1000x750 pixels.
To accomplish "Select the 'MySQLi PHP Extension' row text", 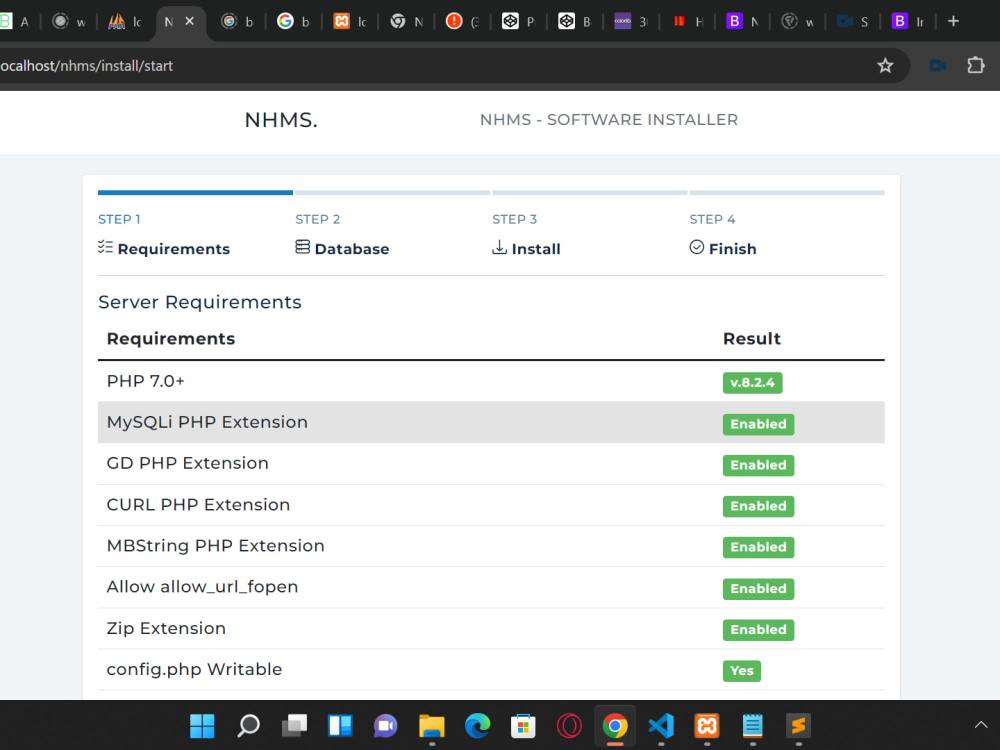I will 207,422.
